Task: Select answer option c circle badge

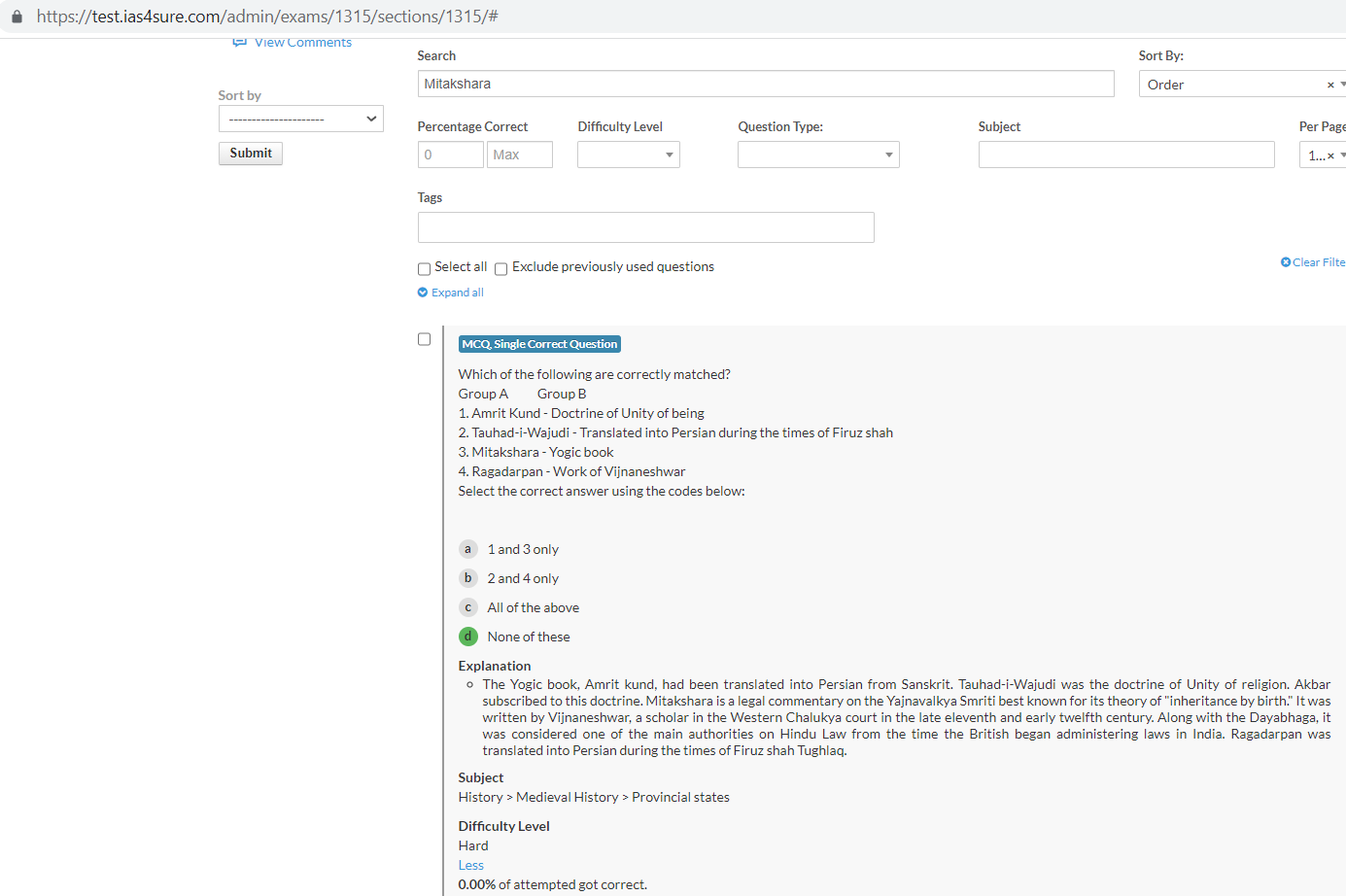Action: tap(467, 607)
